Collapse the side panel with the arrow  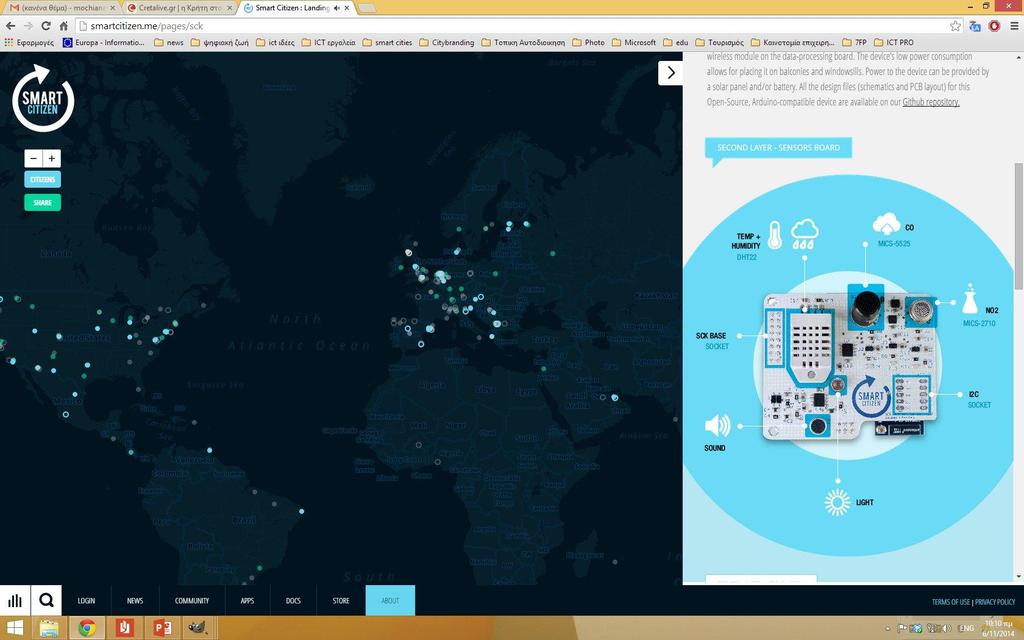click(x=671, y=72)
